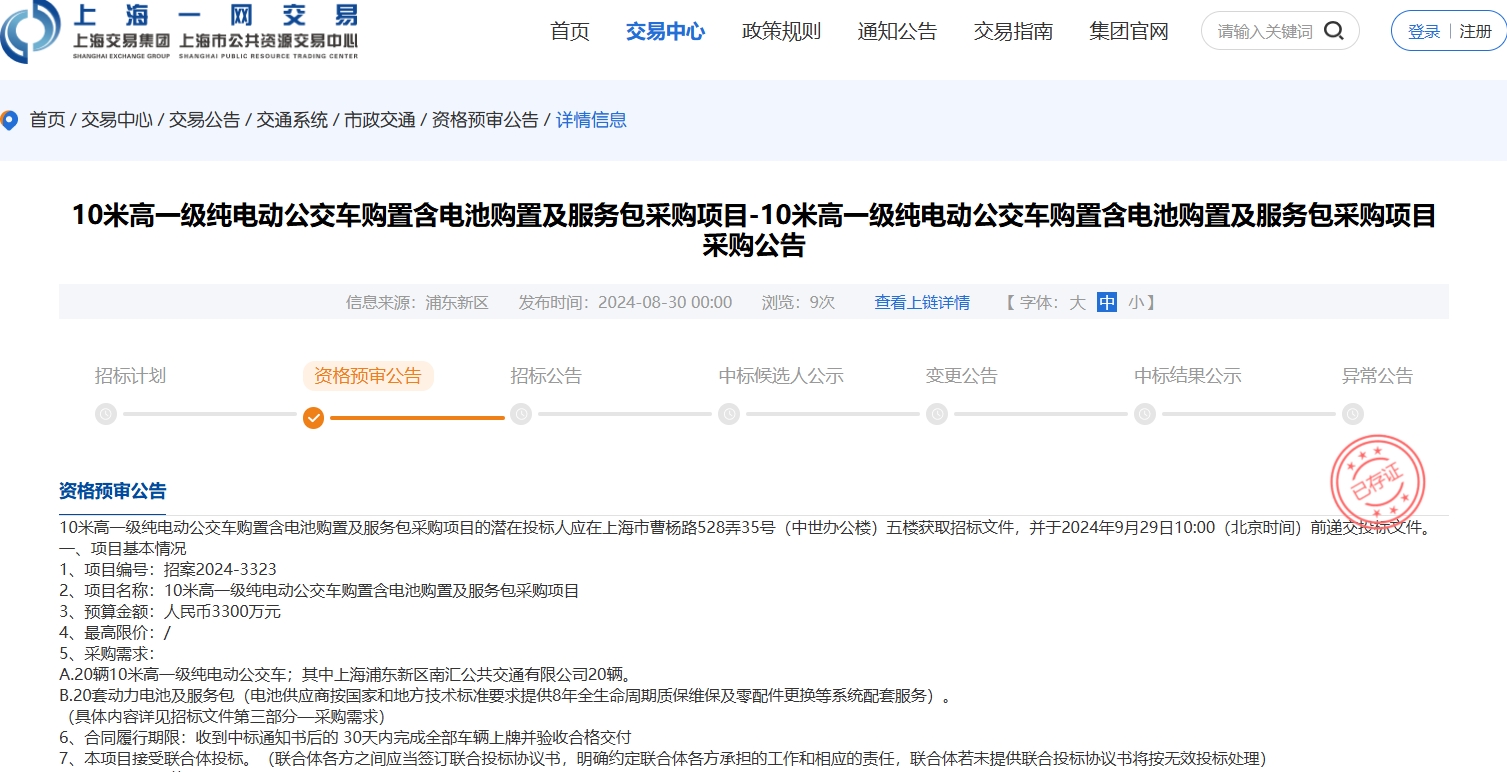This screenshot has width=1507, height=772.
Task: Focus the keyword search input field
Action: 1264,31
